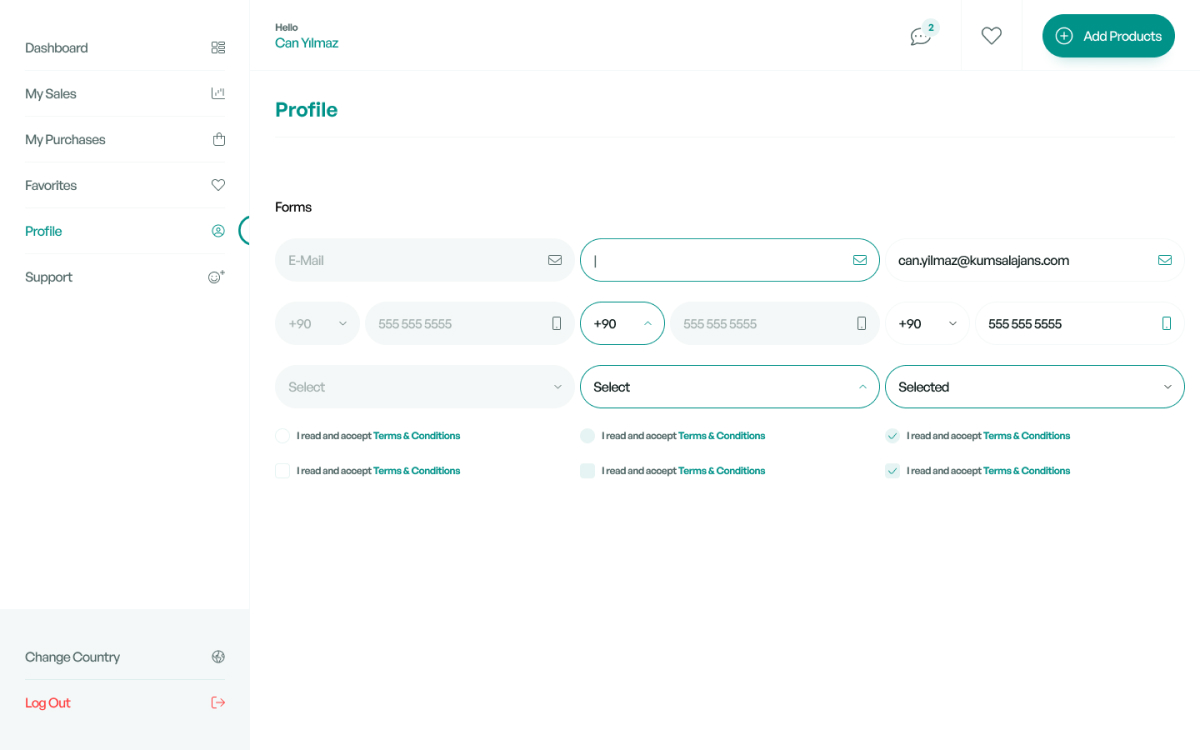Click the user name Can Yılmaz

pos(307,43)
